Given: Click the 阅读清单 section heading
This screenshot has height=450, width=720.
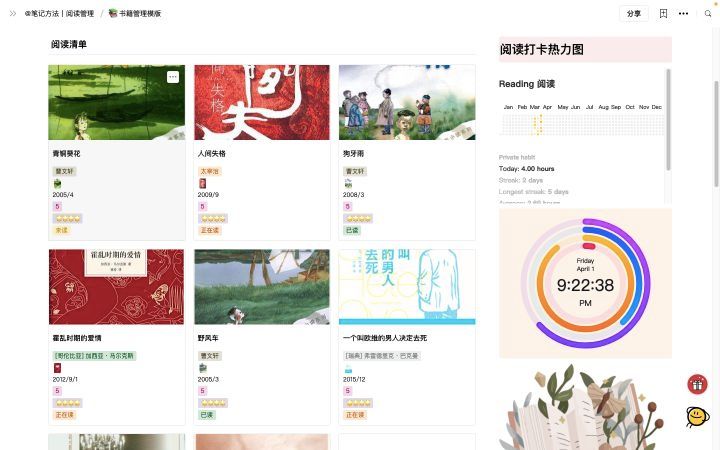Looking at the screenshot, I should 69,44.
